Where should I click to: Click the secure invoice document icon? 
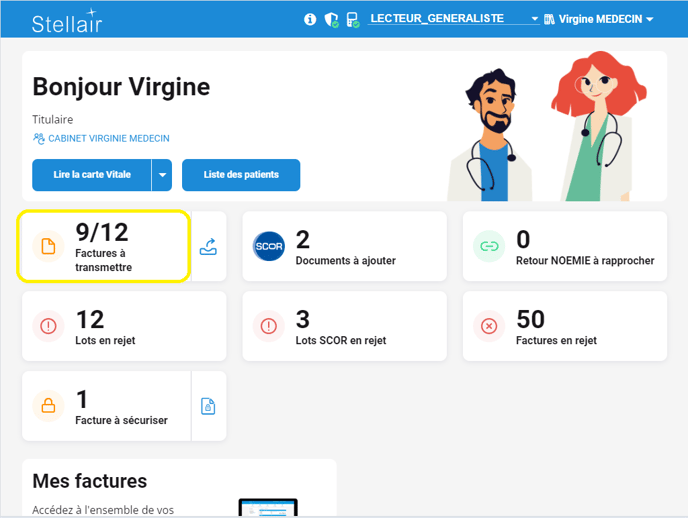[x=208, y=406]
